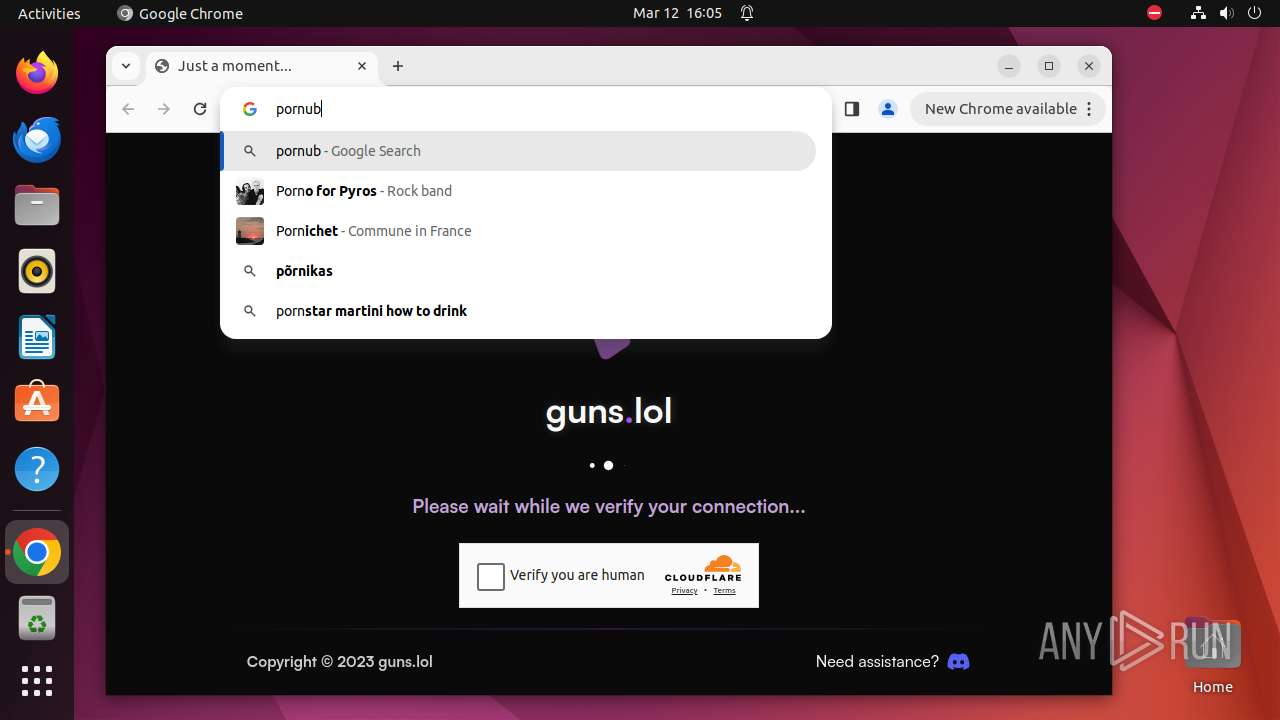Open volume icon in system tray
Image resolution: width=1280 pixels, height=720 pixels.
tap(1227, 13)
